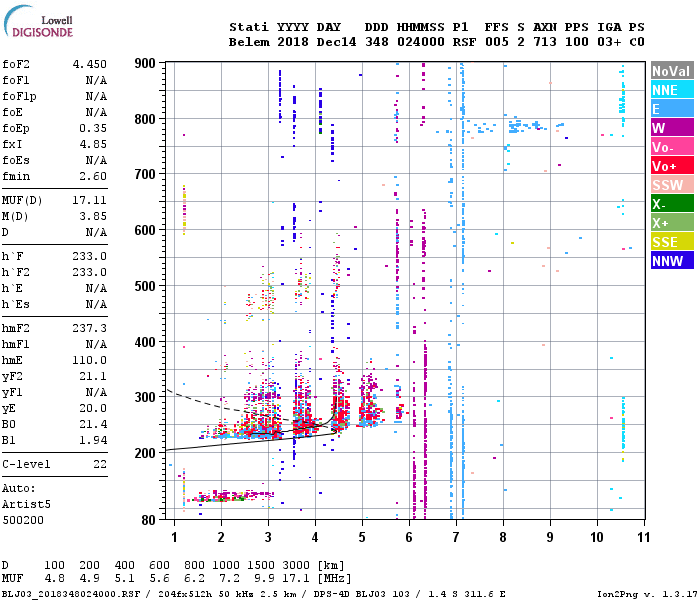Screen dimensions: 700x600
Task: Click the day number 348
Action: [x=376, y=42]
